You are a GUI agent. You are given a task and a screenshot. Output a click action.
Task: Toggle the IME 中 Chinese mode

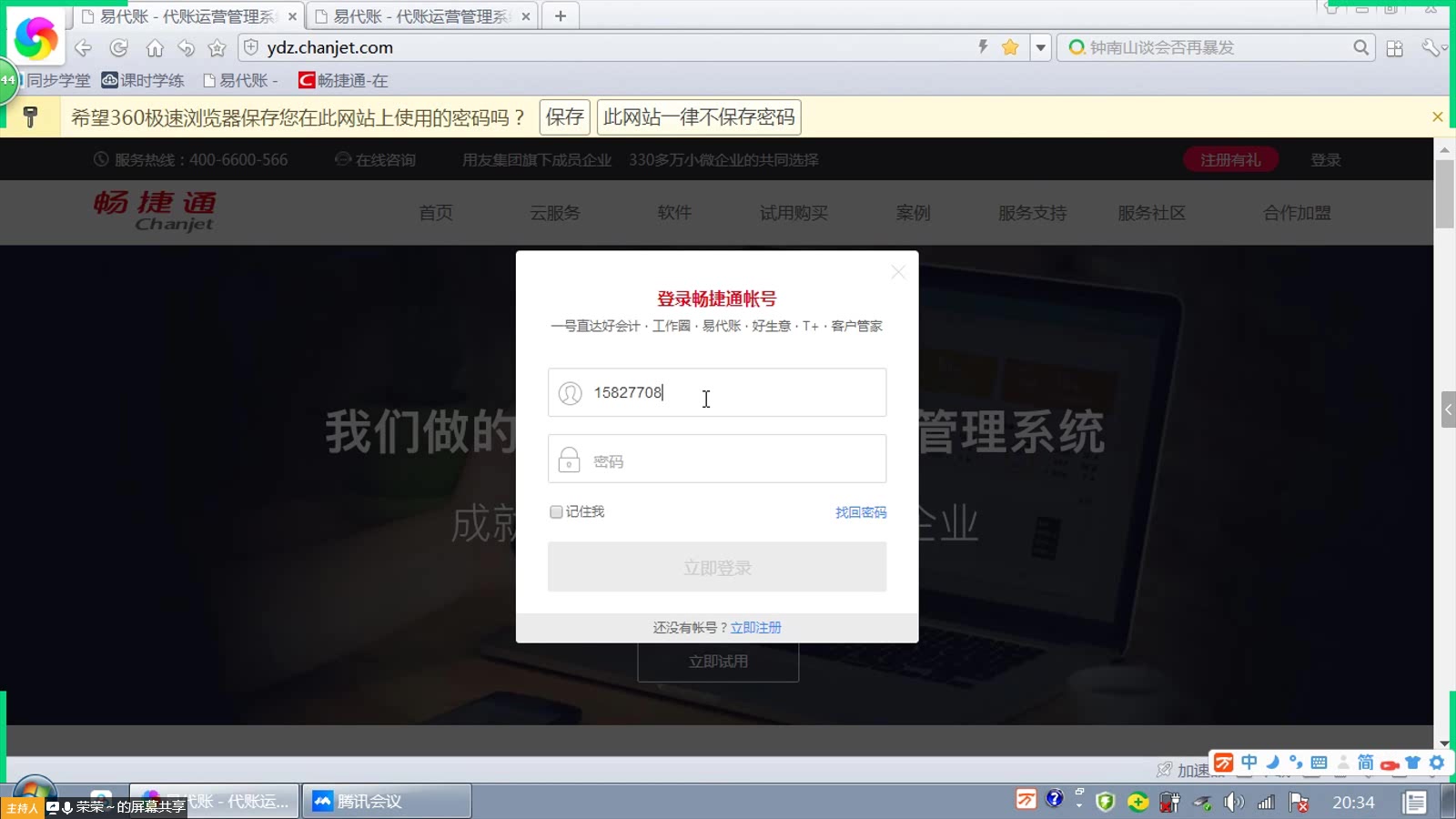click(x=1249, y=763)
